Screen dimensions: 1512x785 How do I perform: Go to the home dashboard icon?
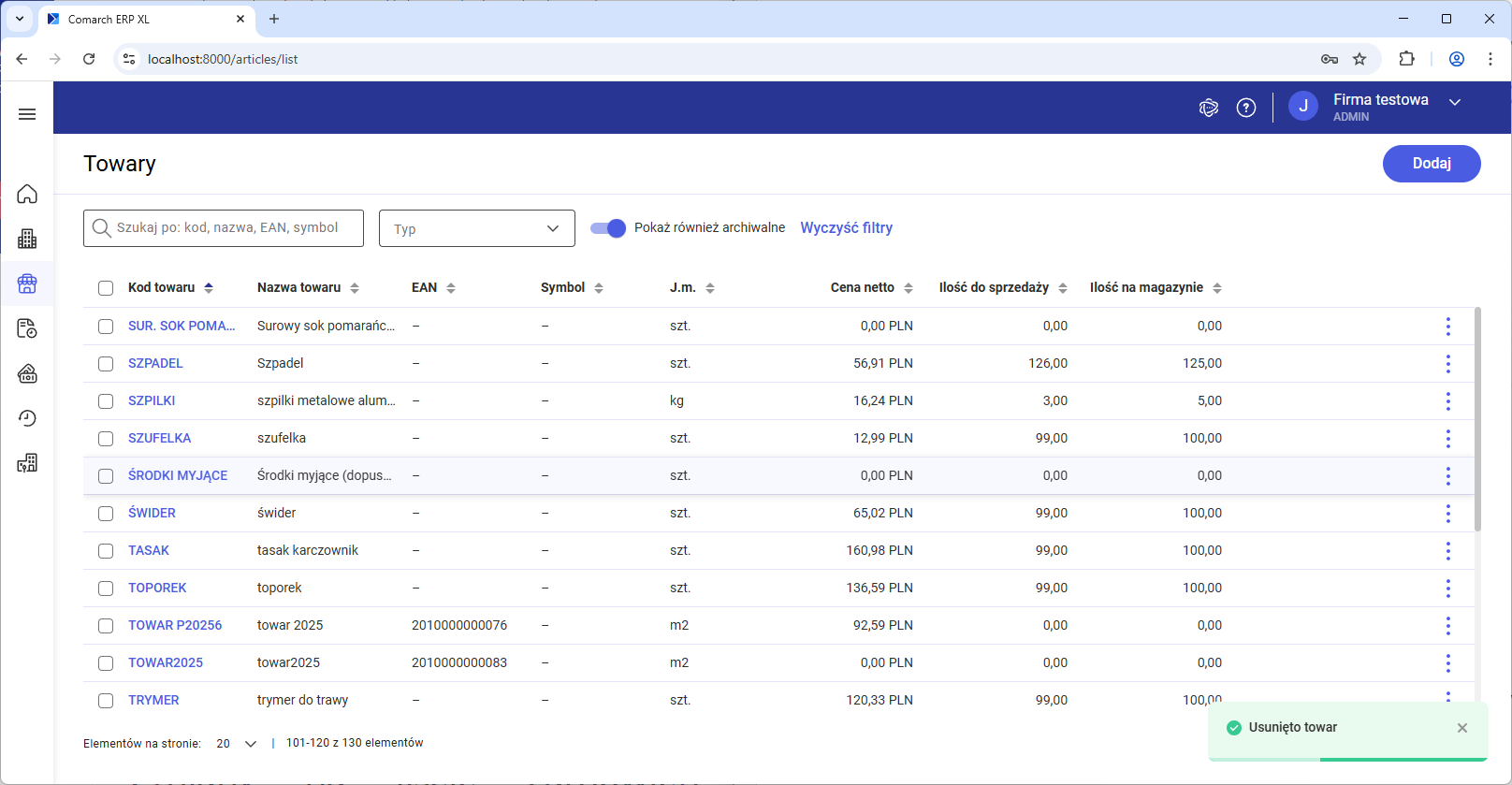tap(27, 194)
